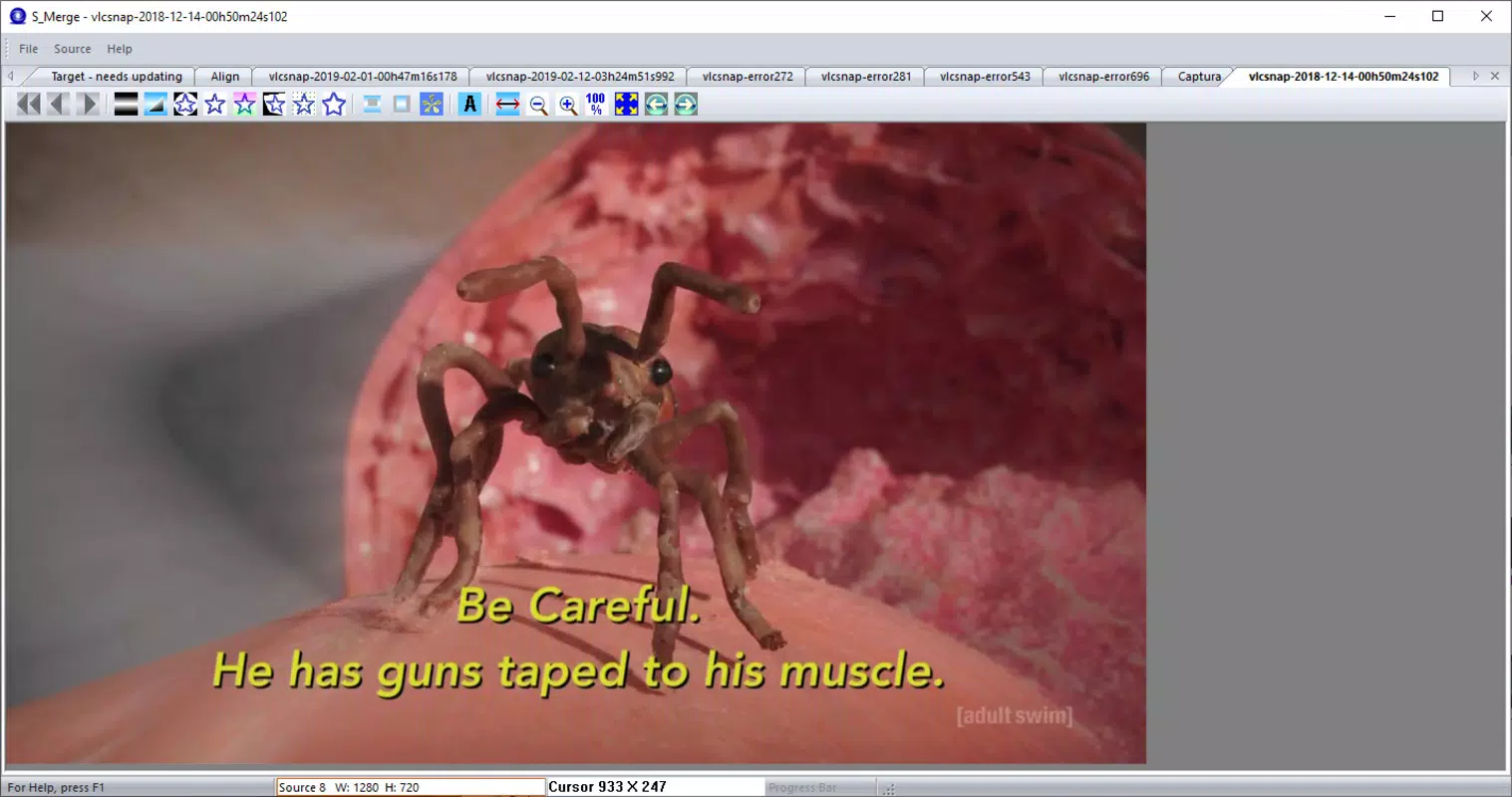
Task: Open the File menu
Action: click(x=29, y=49)
